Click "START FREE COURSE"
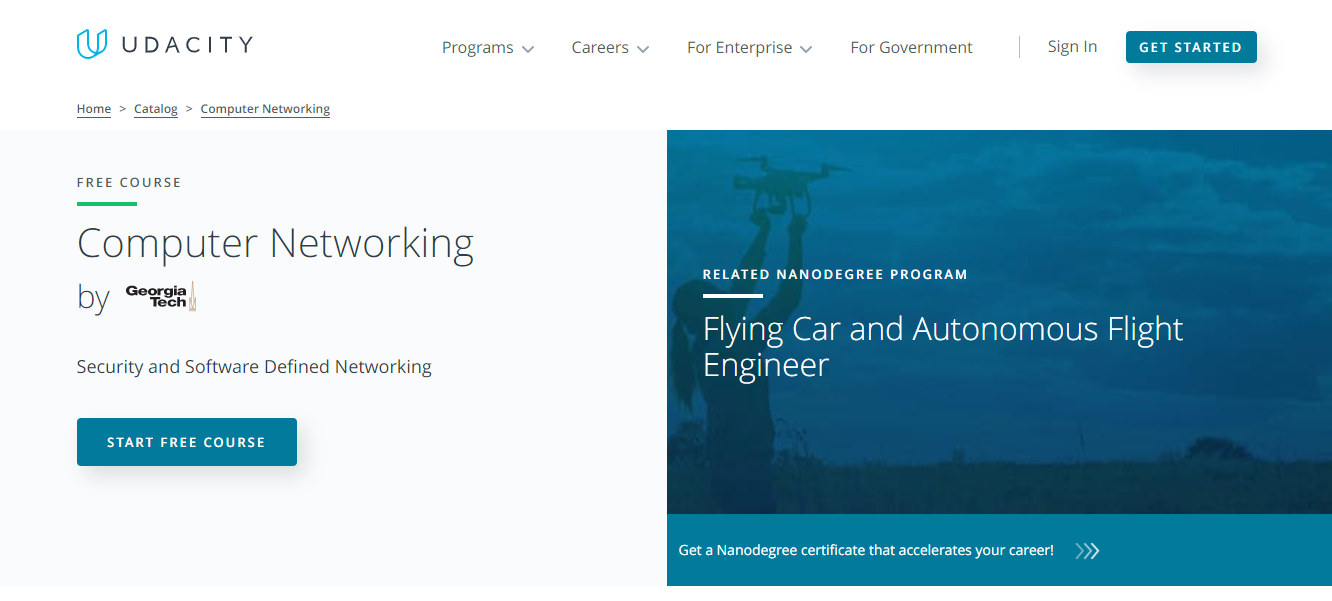This screenshot has width=1332, height=601. (186, 441)
